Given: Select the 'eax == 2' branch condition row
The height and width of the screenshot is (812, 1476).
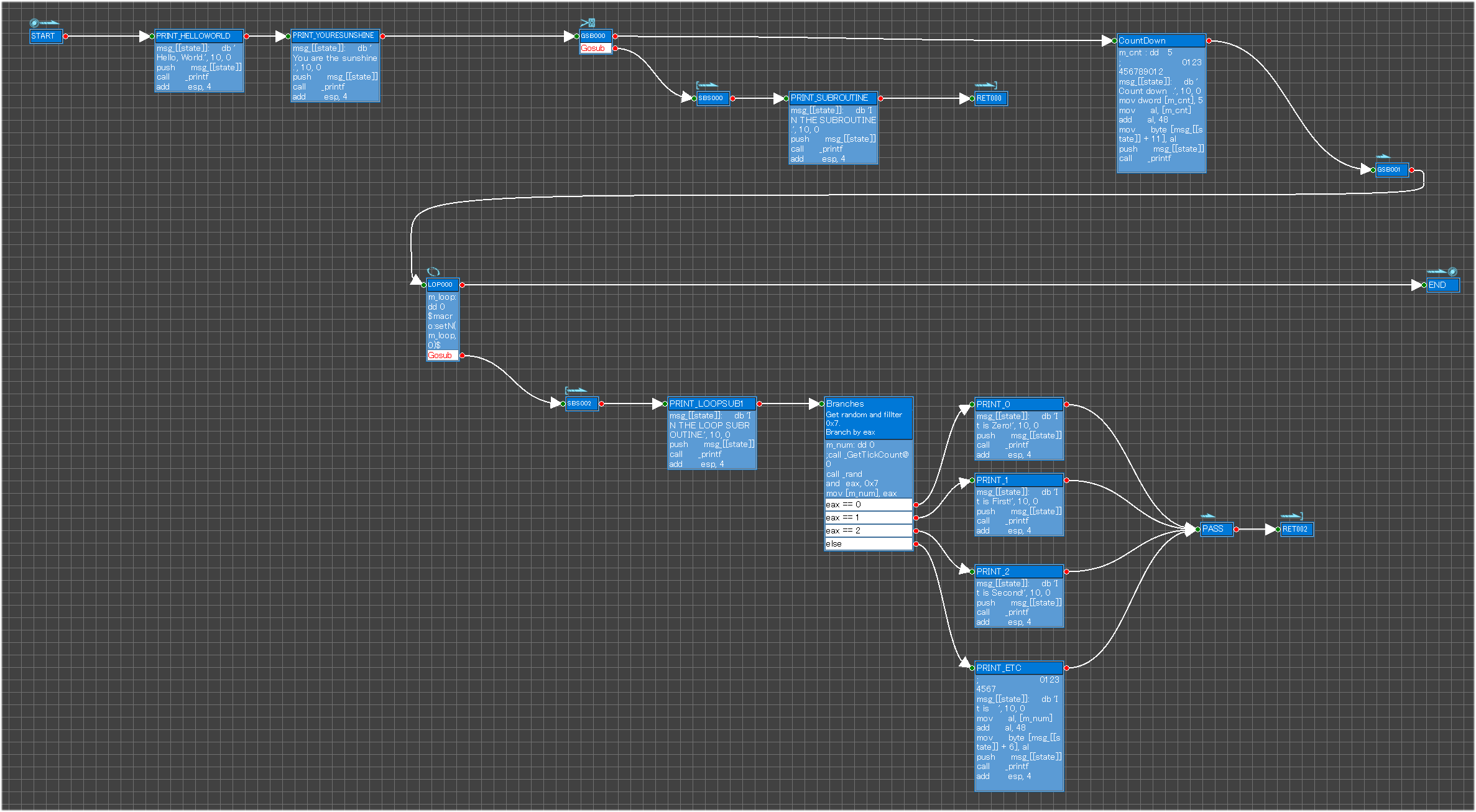Looking at the screenshot, I should coord(868,531).
